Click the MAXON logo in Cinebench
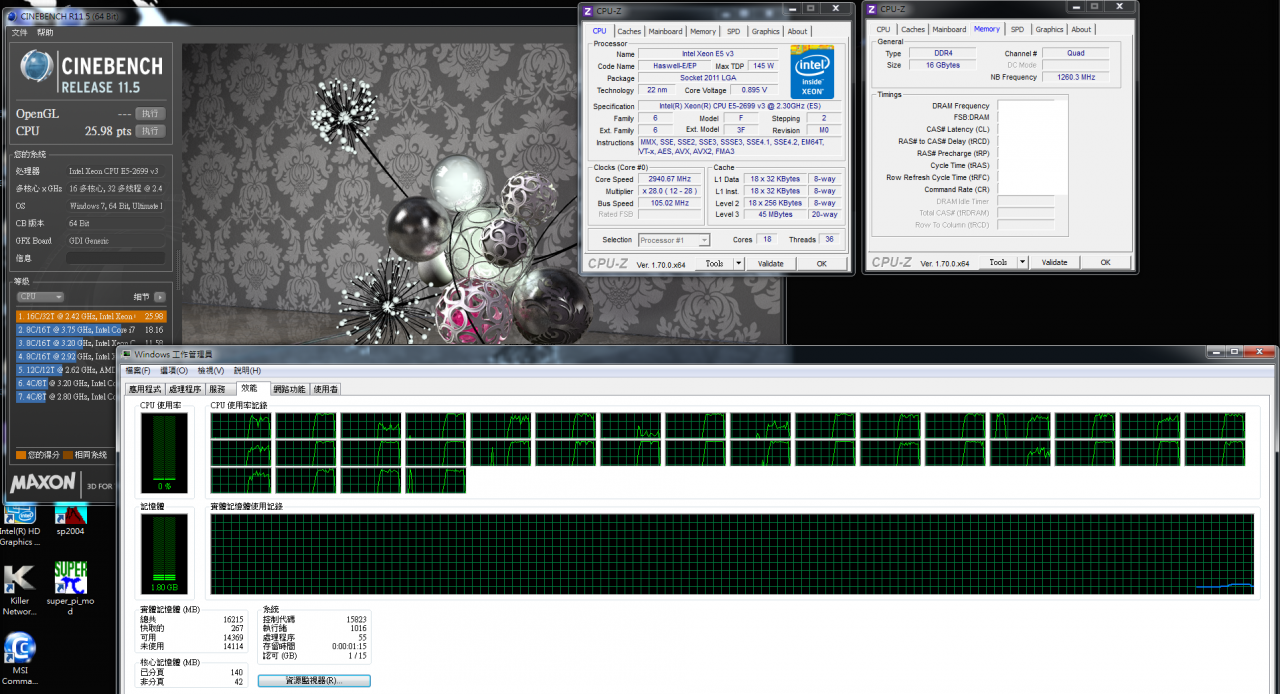This screenshot has width=1280, height=694. pos(43,483)
